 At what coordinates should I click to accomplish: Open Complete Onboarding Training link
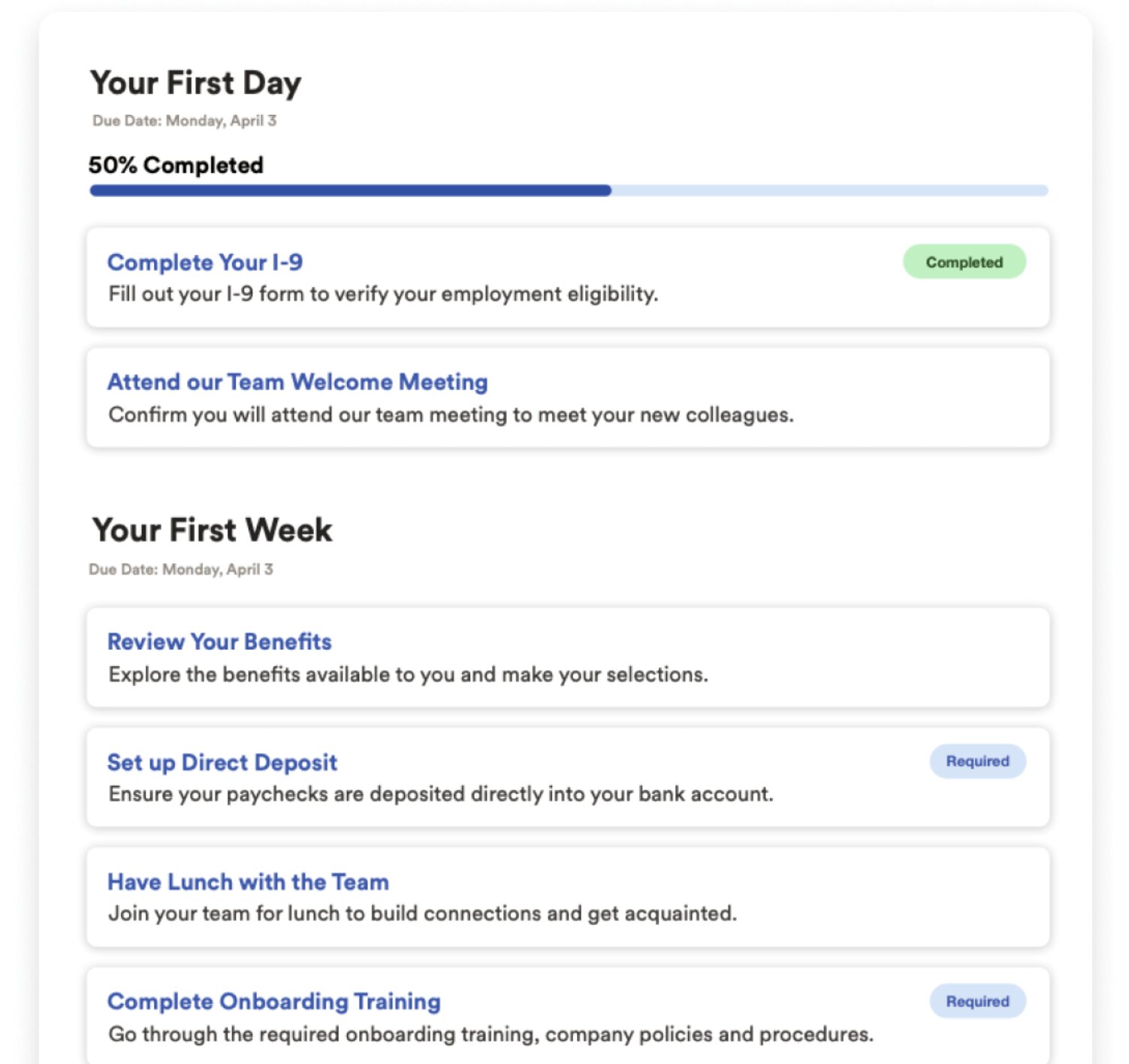[x=273, y=1002]
